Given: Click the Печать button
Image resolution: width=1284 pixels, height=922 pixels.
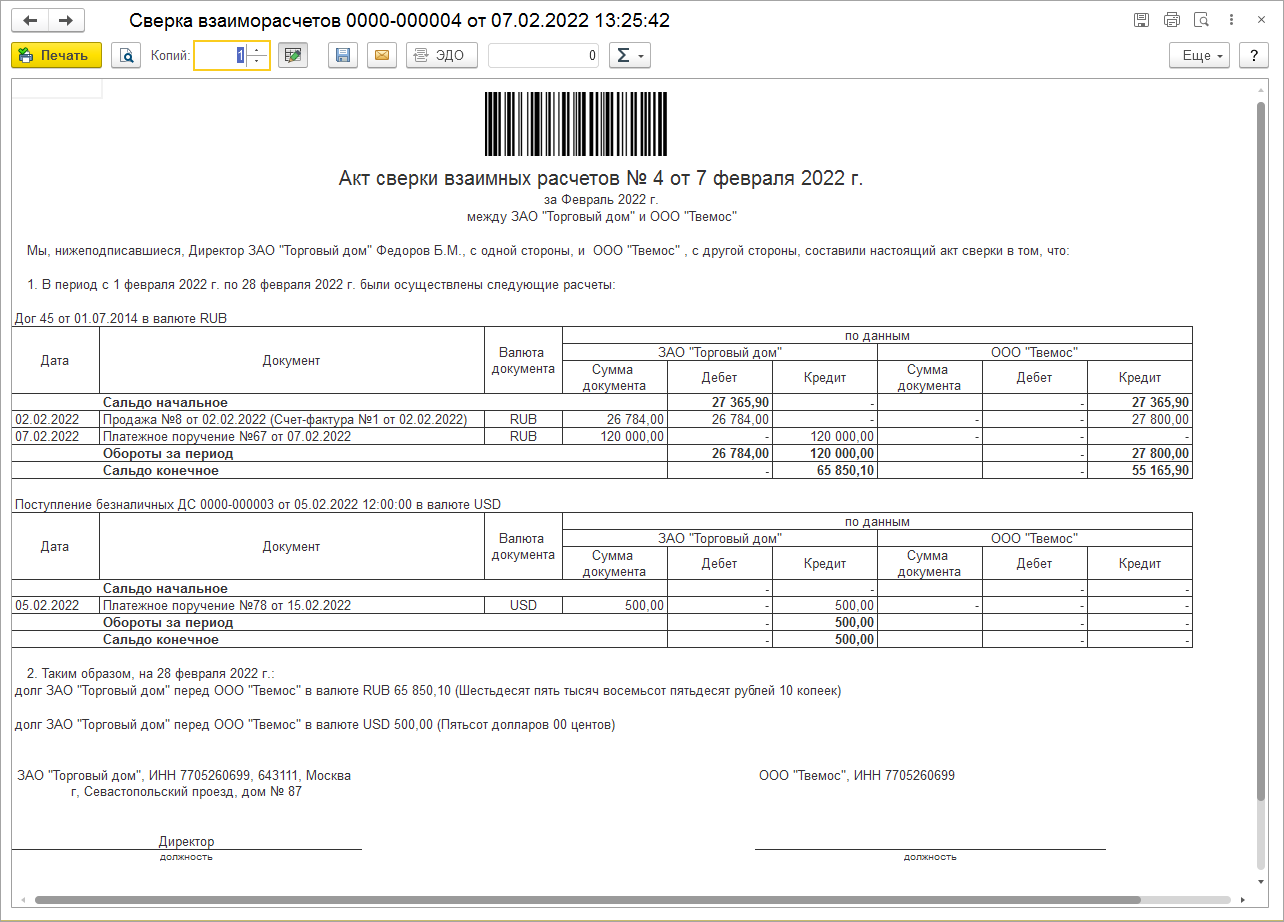Looking at the screenshot, I should (56, 55).
